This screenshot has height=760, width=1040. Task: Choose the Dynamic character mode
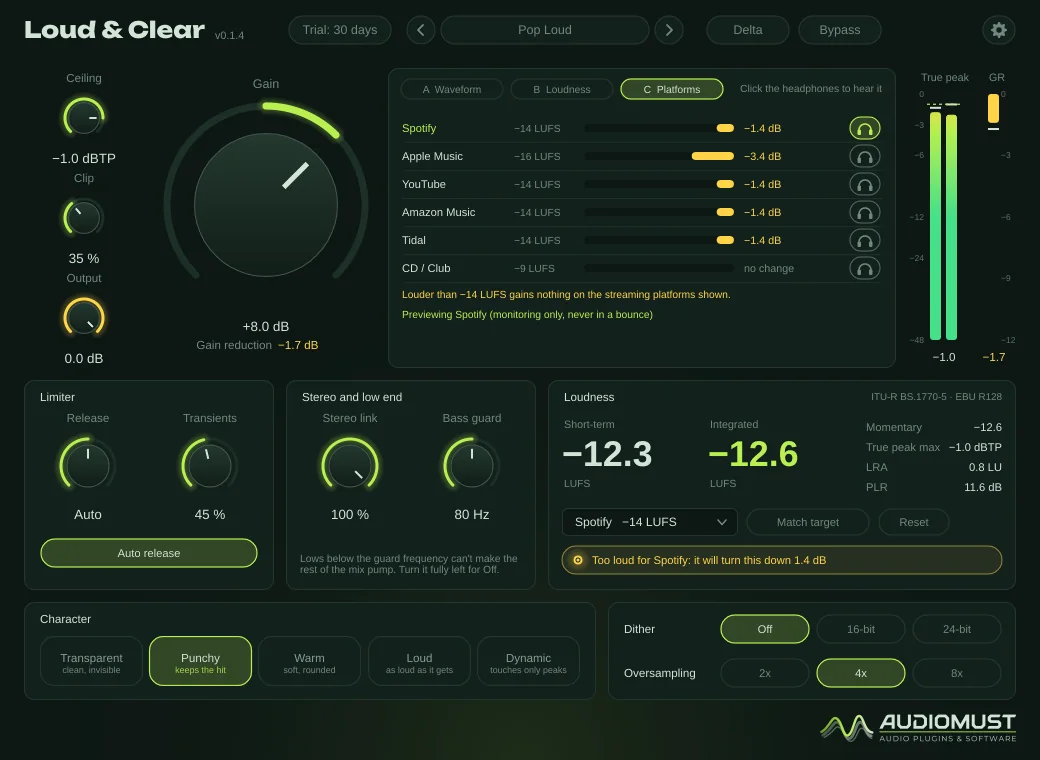(x=529, y=661)
